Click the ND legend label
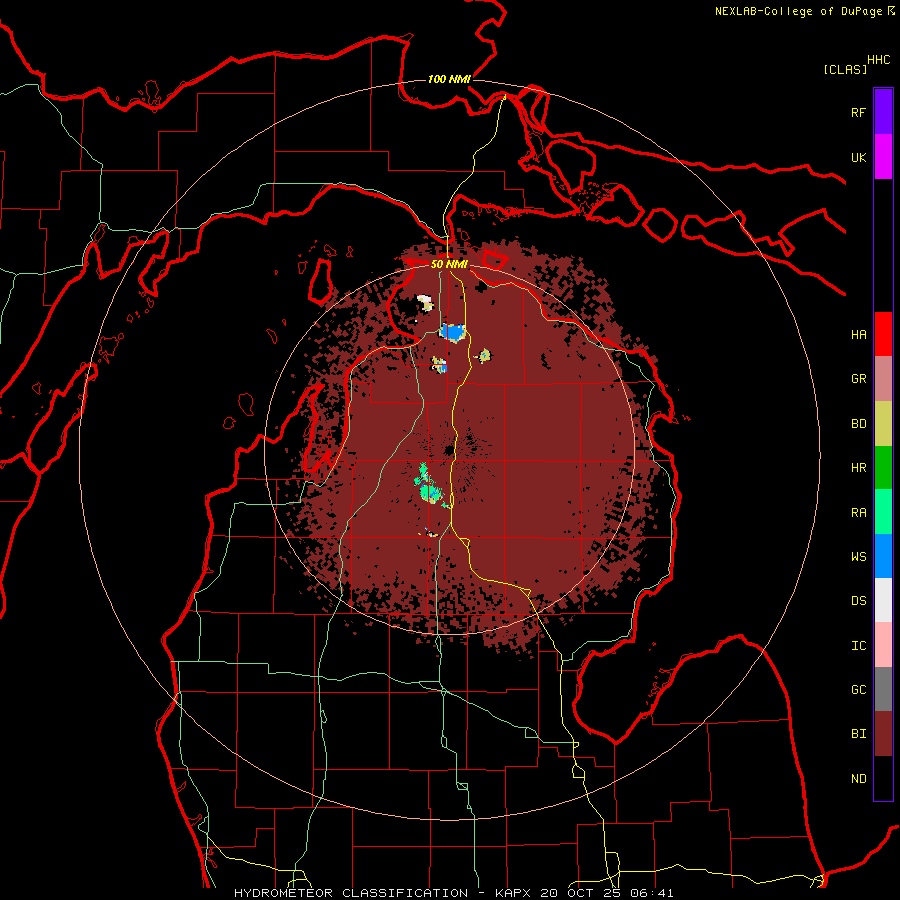900x900 pixels. click(858, 779)
